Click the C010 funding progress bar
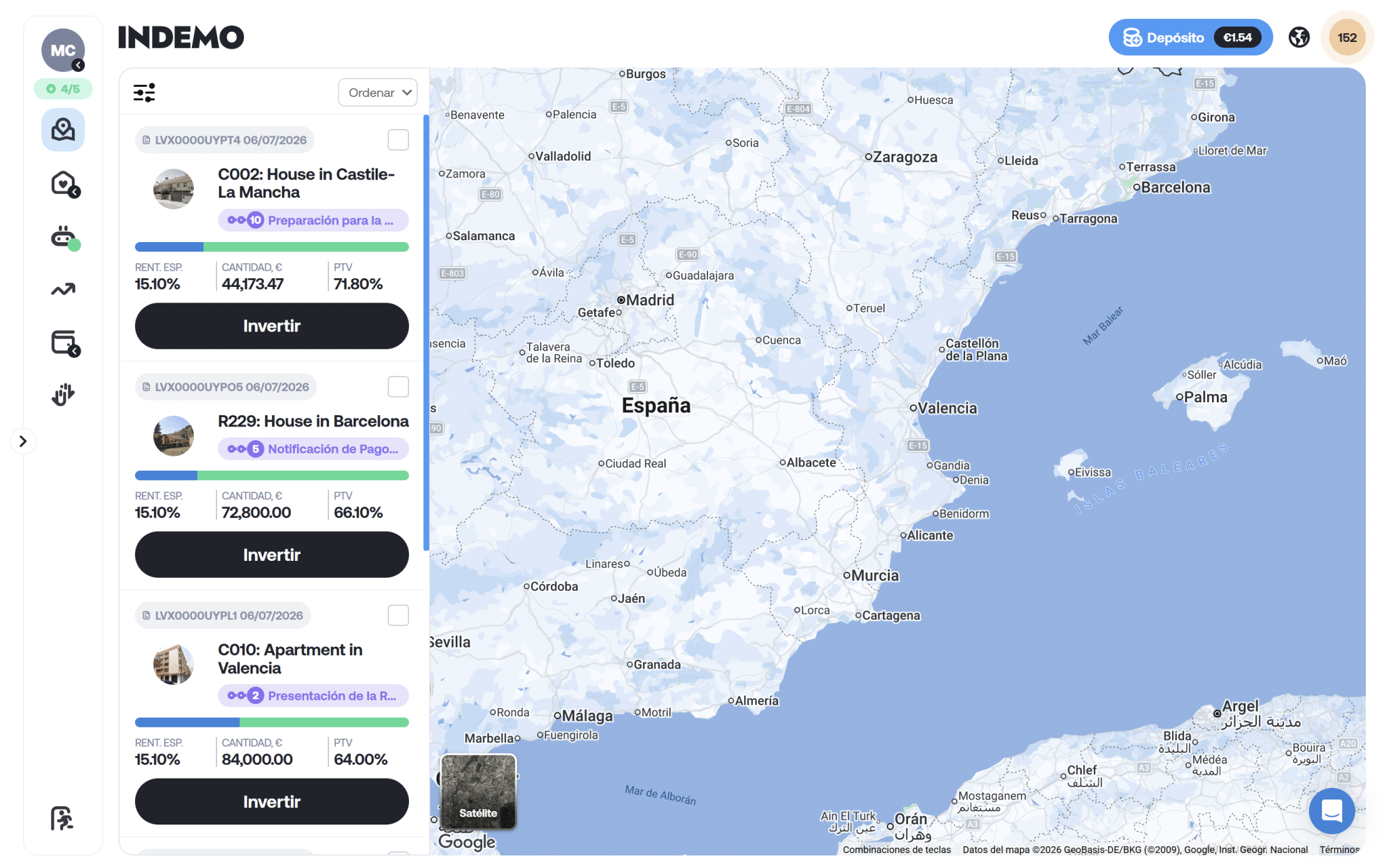1389x868 pixels. click(272, 722)
